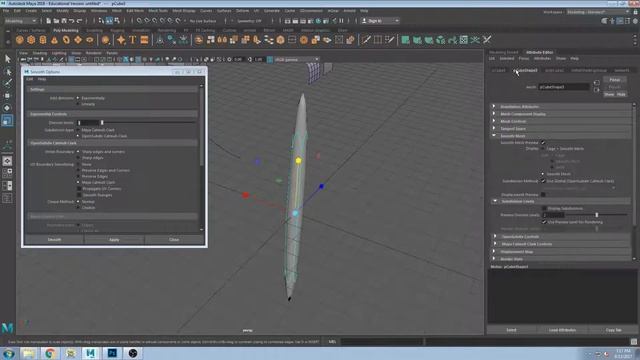Select the Rotate tool in Tool Box
The height and width of the screenshot is (360, 640).
tap(7, 108)
